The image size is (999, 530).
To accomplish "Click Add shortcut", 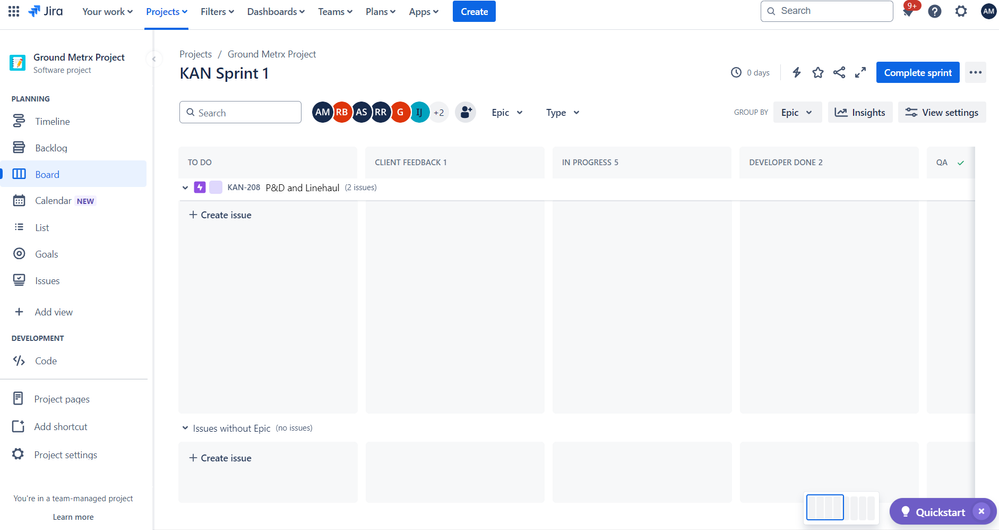I will point(73,426).
